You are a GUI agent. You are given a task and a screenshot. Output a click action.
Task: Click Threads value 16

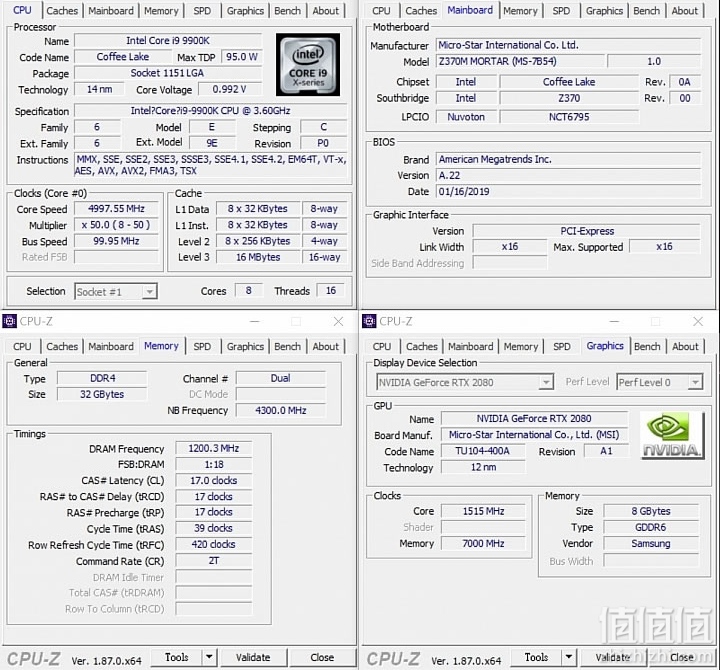[x=331, y=291]
